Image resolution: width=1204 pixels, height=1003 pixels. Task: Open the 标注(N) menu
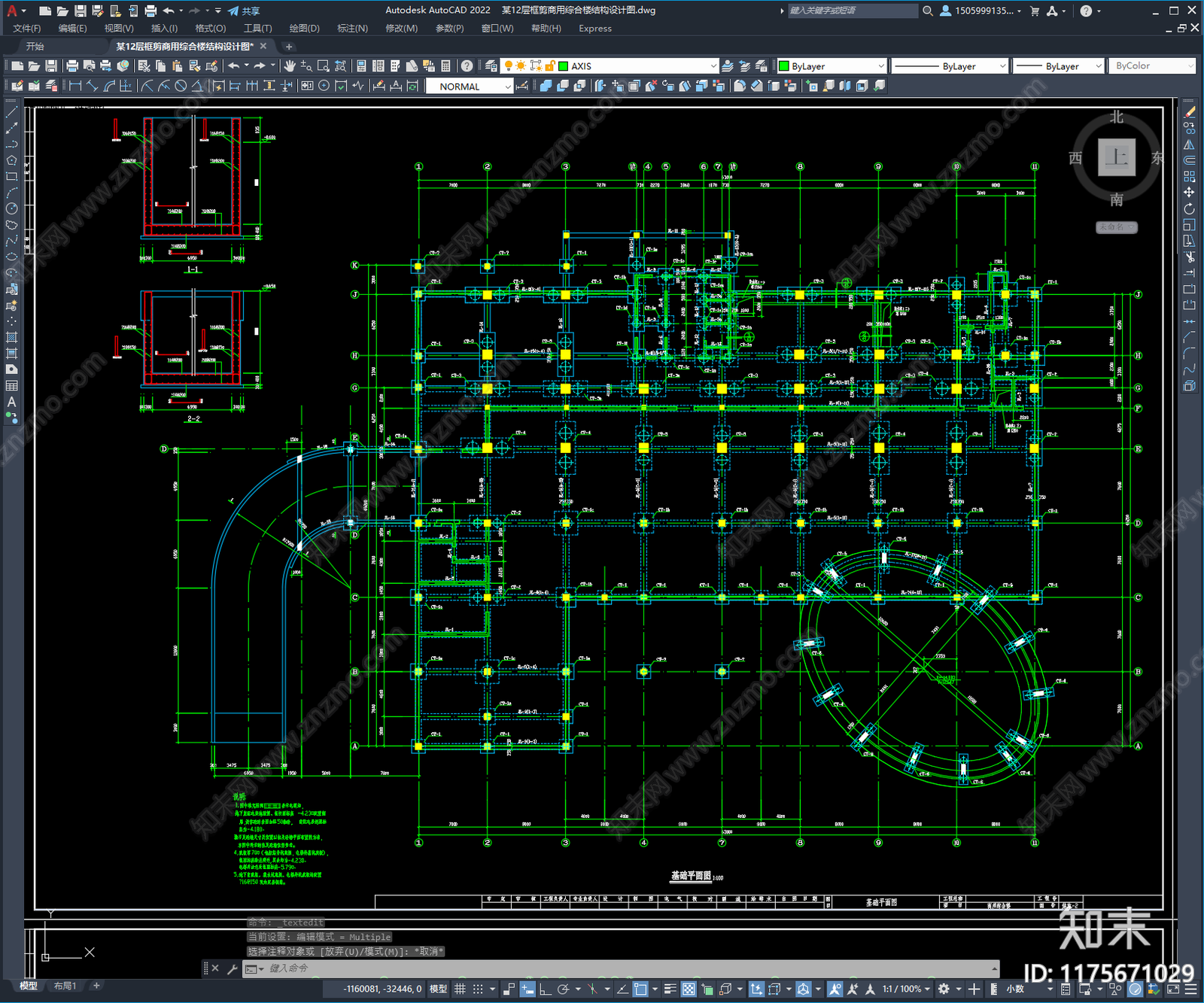pos(353,29)
